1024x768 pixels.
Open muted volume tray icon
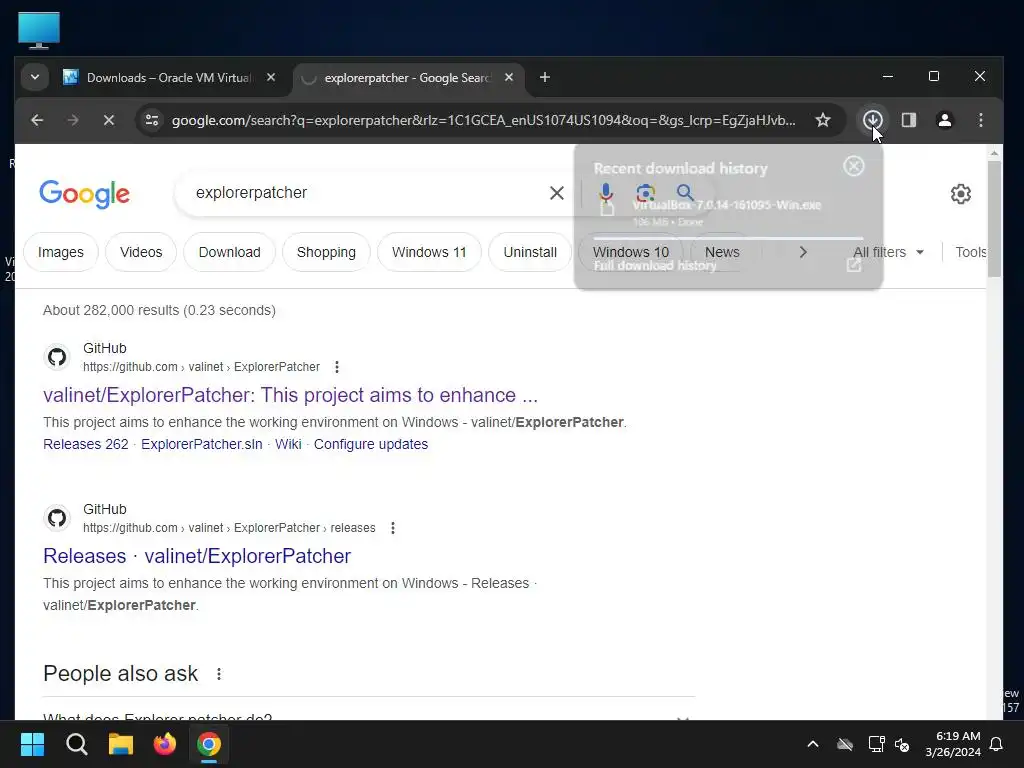tap(903, 744)
